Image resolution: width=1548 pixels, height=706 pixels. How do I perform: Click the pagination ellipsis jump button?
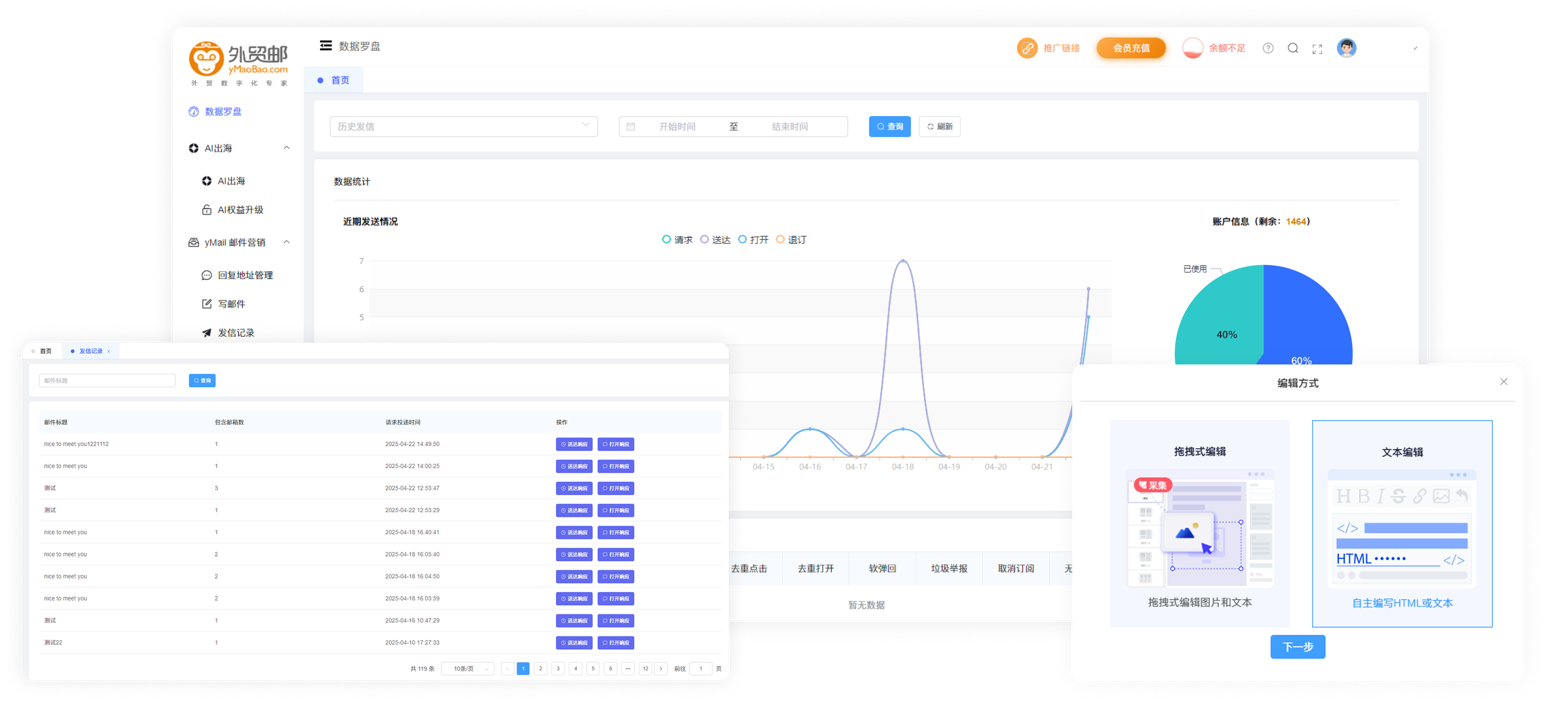[x=628, y=669]
